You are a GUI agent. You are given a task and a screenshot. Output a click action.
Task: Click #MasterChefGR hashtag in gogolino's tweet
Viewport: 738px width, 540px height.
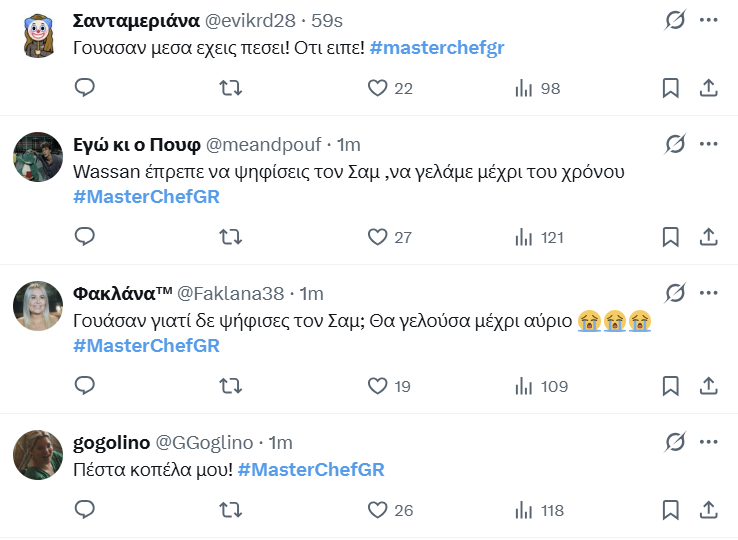tap(311, 470)
